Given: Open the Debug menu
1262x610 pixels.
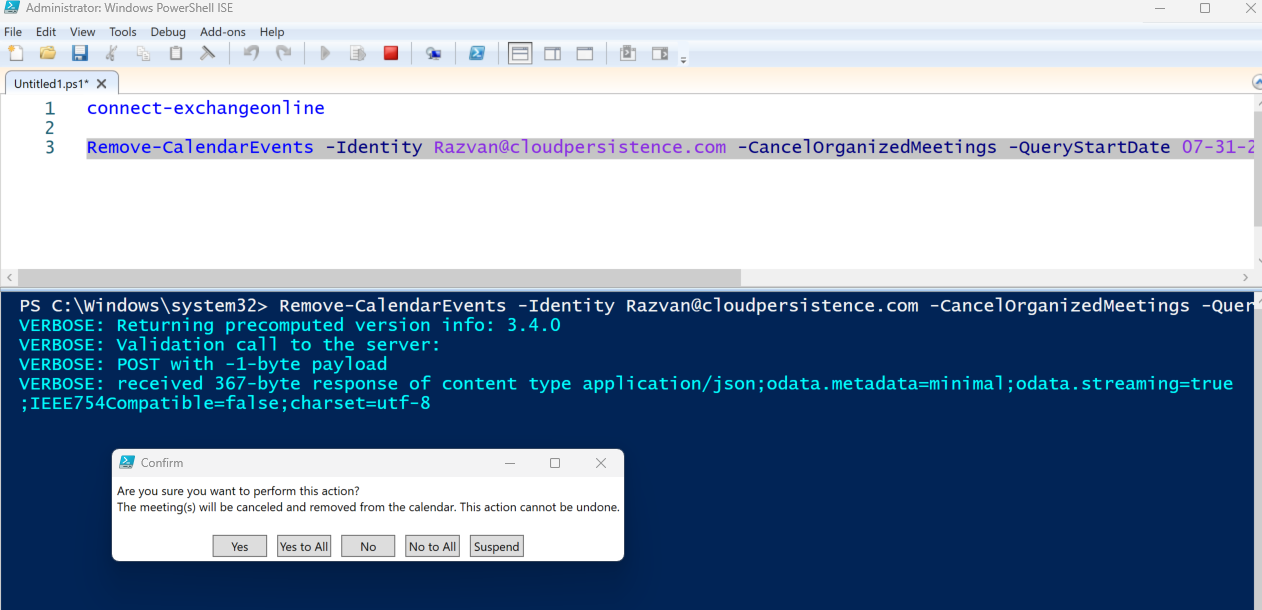Looking at the screenshot, I should [168, 32].
